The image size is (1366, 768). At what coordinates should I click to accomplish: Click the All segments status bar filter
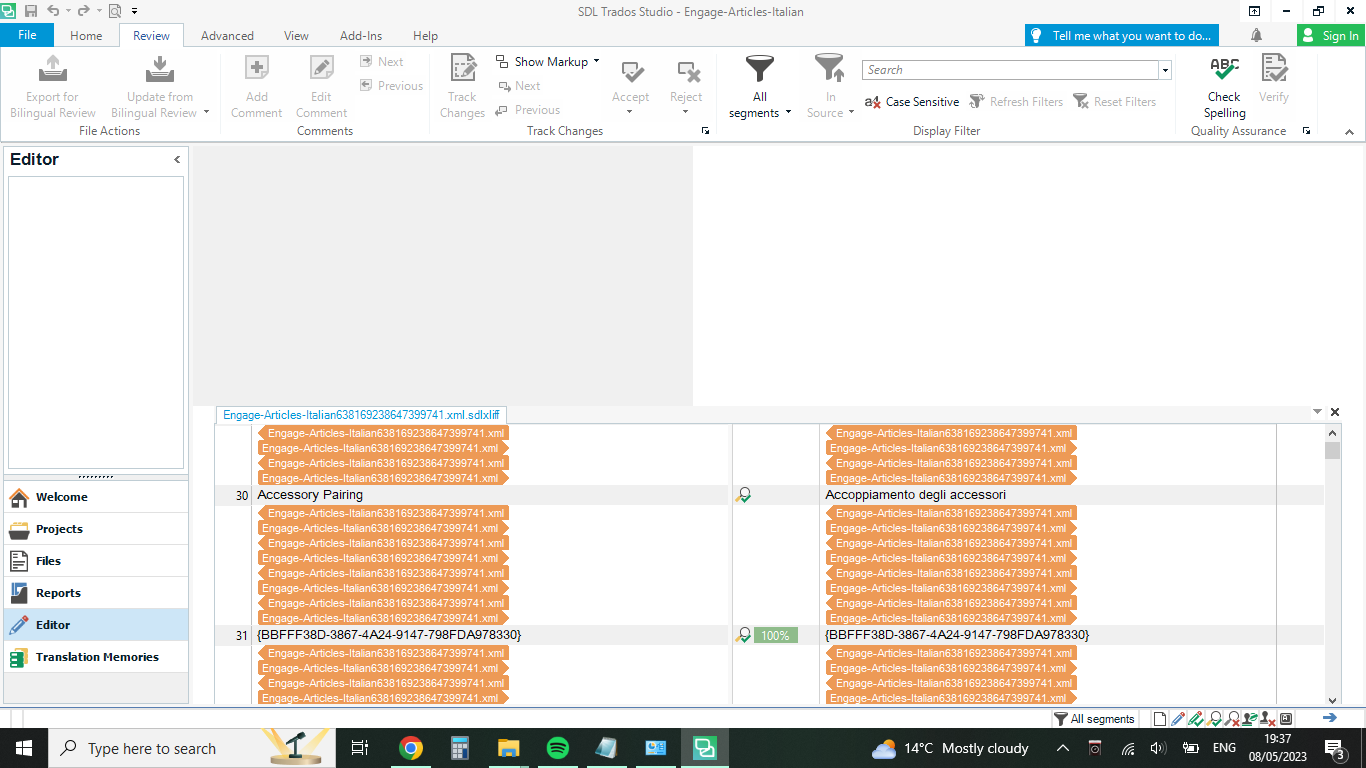click(1094, 719)
